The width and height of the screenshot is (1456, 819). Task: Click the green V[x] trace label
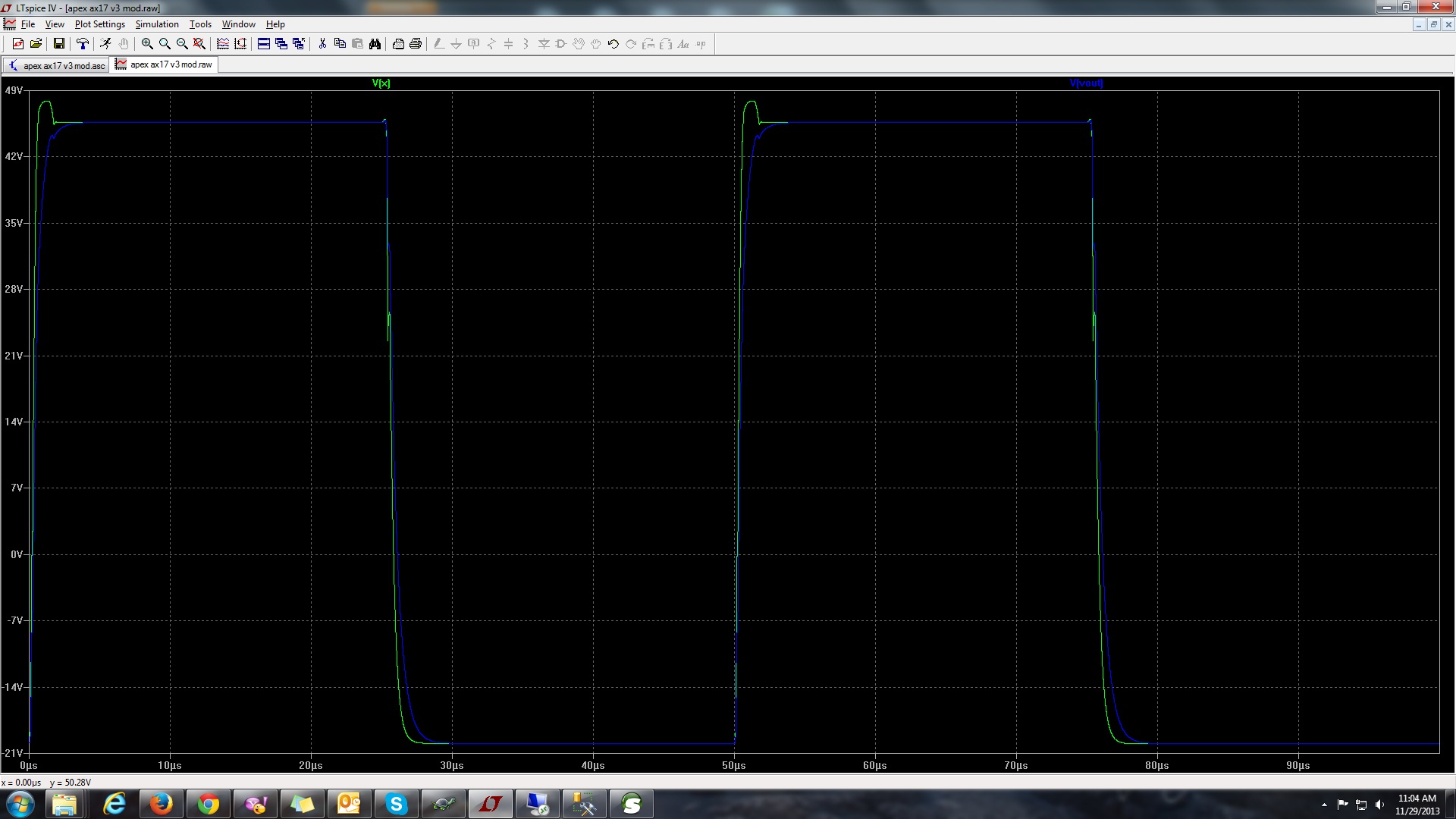(x=381, y=83)
